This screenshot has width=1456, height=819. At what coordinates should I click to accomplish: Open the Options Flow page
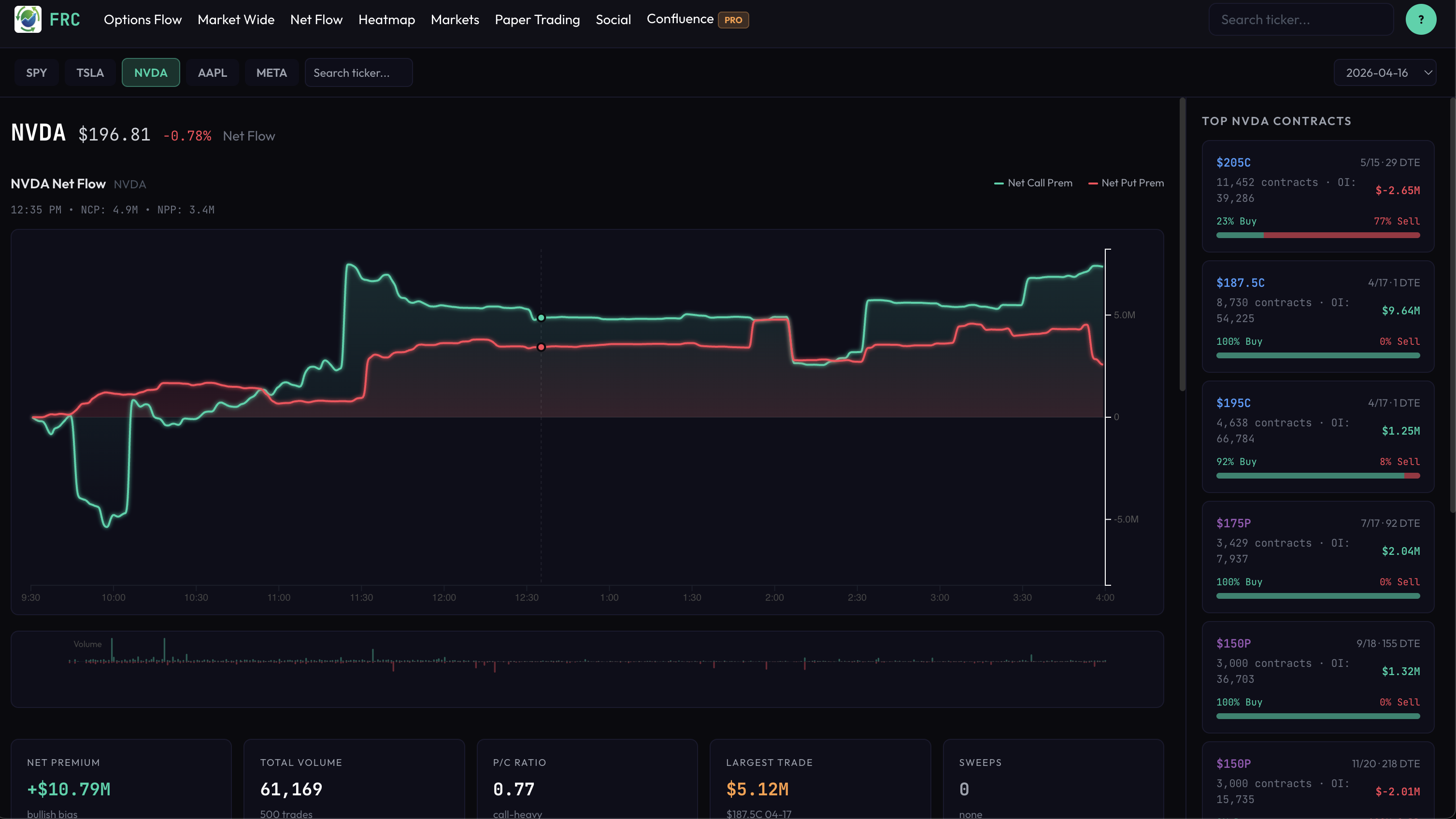(x=143, y=19)
